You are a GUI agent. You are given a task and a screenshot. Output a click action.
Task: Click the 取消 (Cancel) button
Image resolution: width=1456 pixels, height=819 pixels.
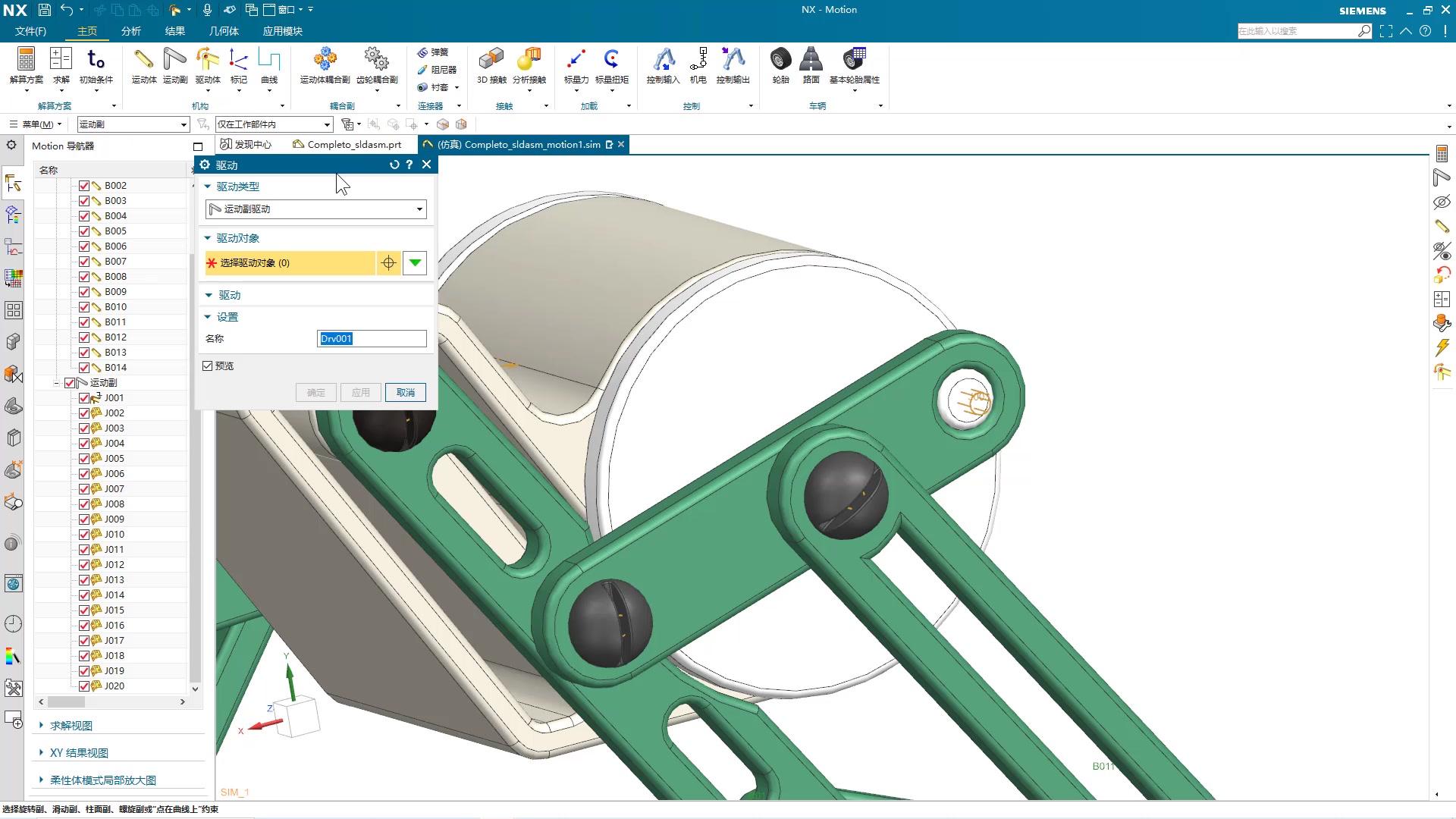click(405, 393)
